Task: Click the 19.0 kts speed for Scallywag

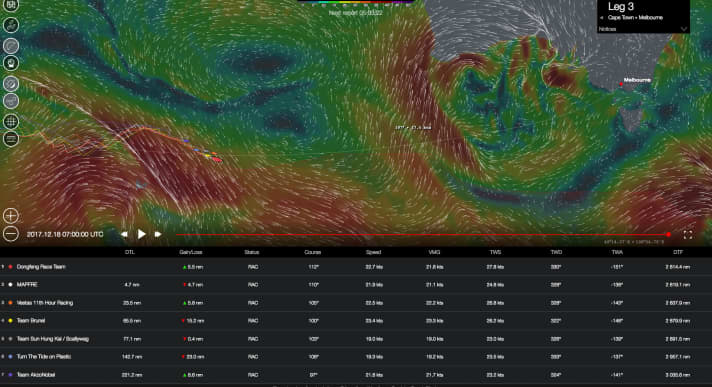Action: click(x=374, y=339)
